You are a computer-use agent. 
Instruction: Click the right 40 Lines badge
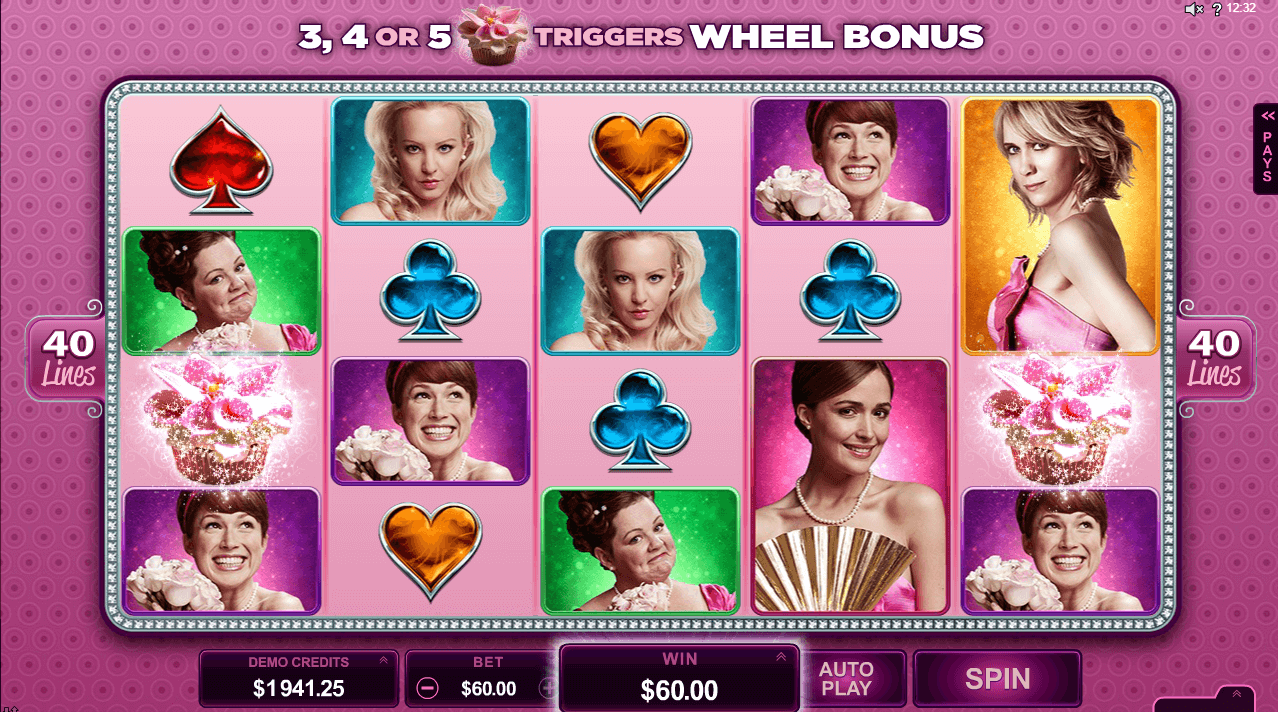click(1213, 358)
